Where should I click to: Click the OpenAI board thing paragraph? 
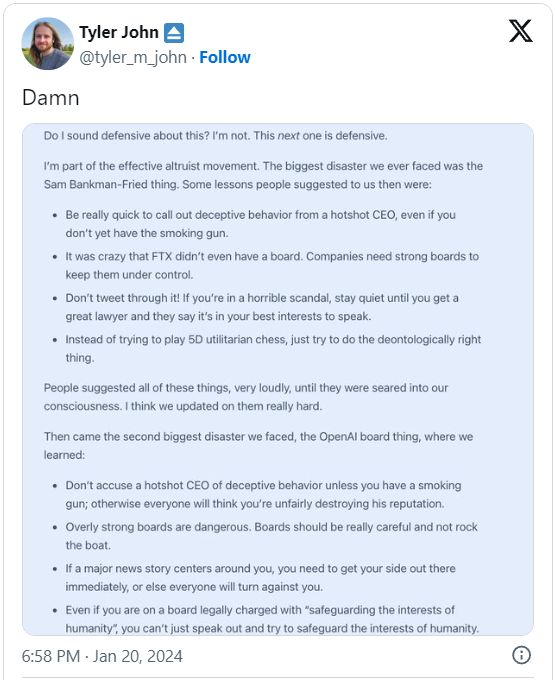pyautogui.click(x=258, y=445)
